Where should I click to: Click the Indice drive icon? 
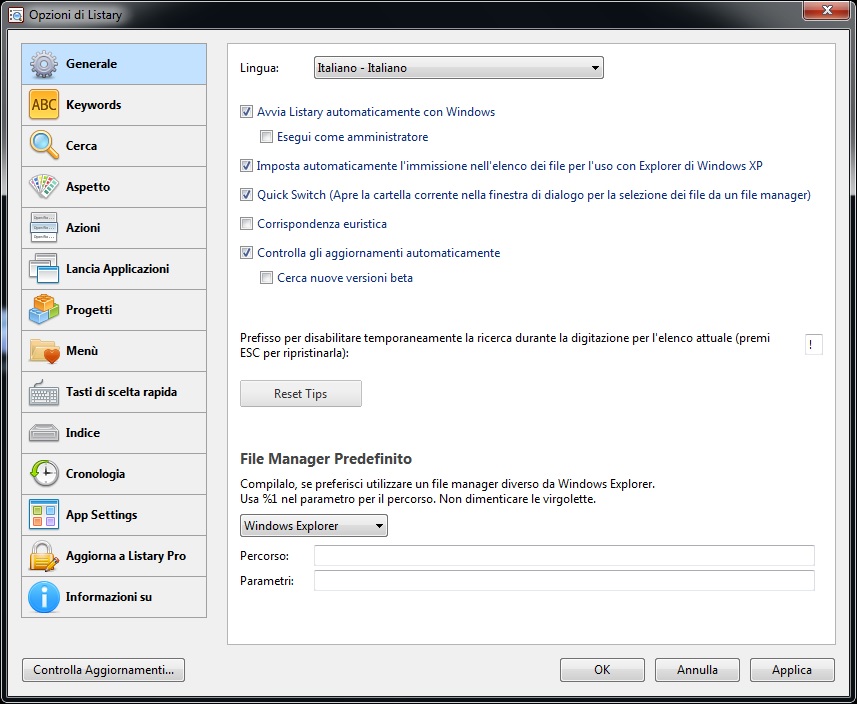tap(44, 433)
